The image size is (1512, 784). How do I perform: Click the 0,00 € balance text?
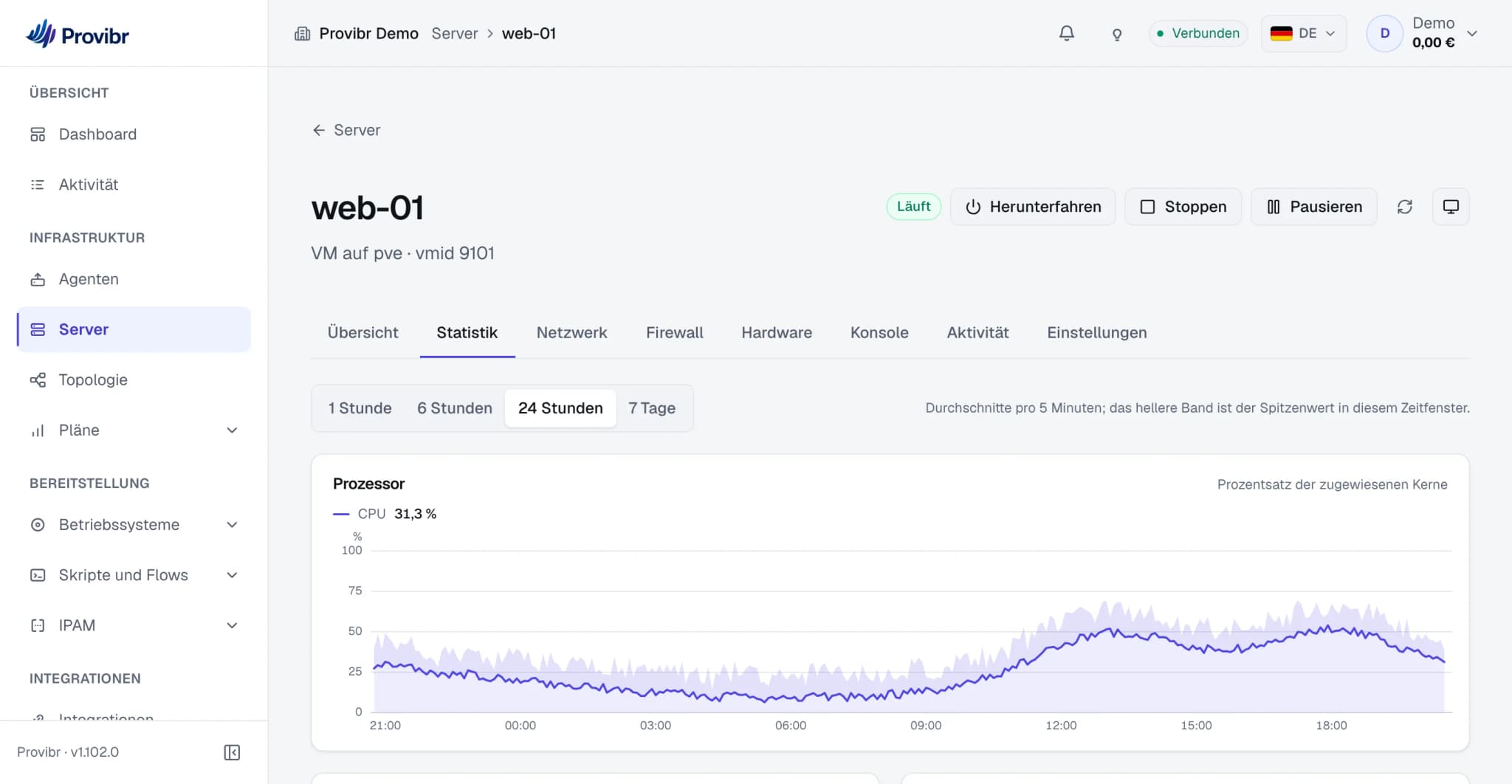click(x=1433, y=43)
